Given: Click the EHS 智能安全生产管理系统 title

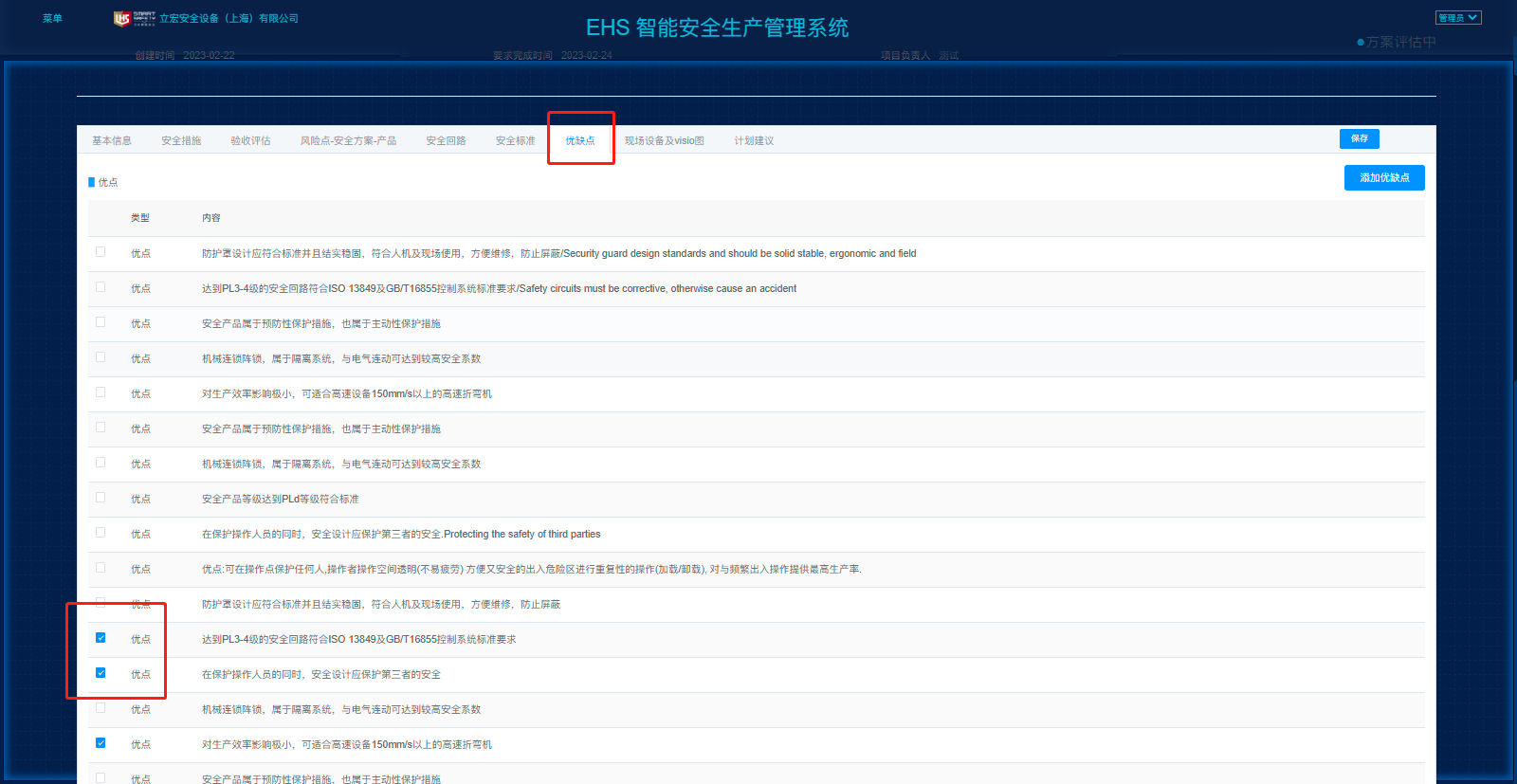Looking at the screenshot, I should click(x=718, y=27).
